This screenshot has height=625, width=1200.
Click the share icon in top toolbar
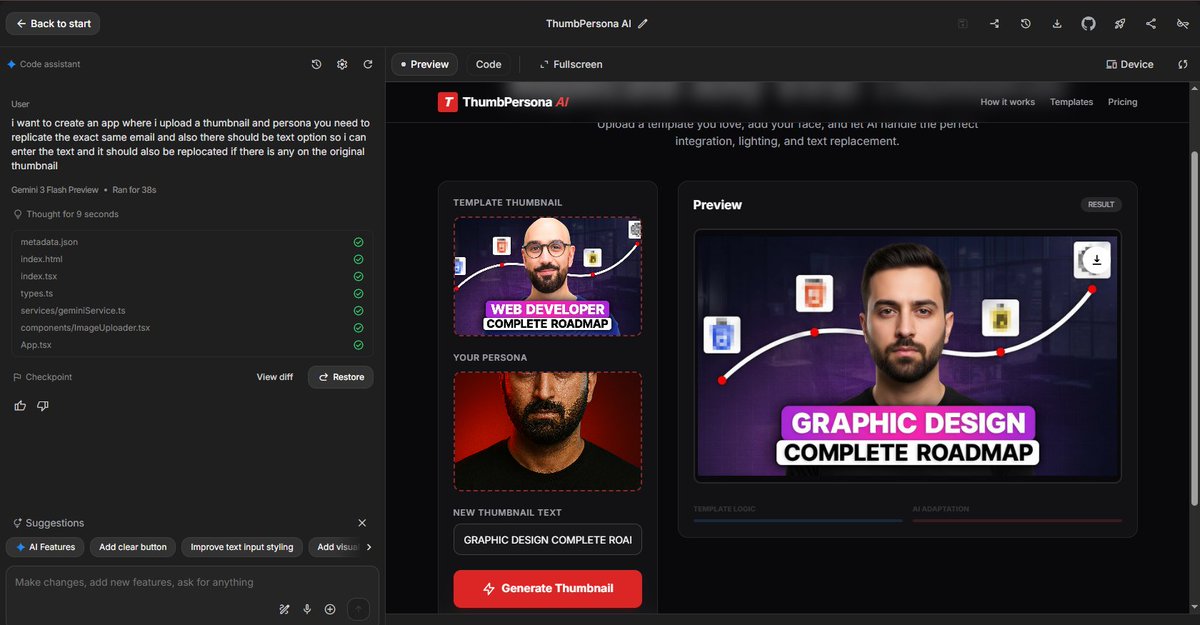pyautogui.click(x=1151, y=23)
